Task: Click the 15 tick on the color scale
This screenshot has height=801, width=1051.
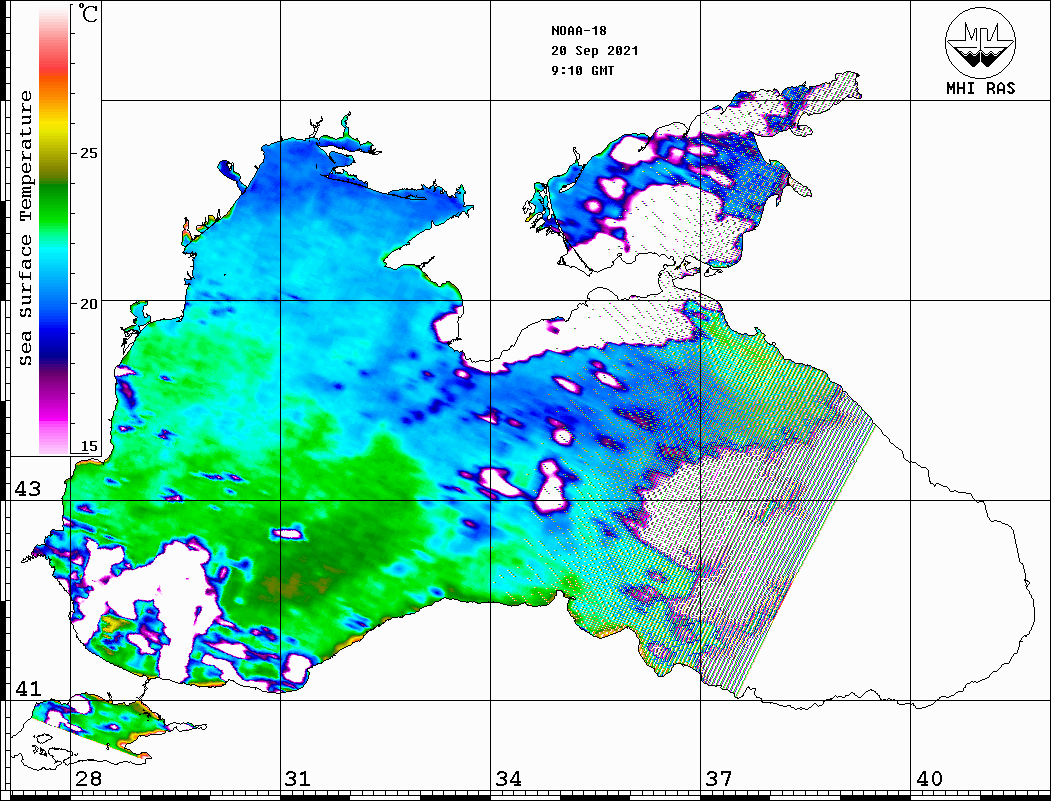Action: click(x=88, y=446)
